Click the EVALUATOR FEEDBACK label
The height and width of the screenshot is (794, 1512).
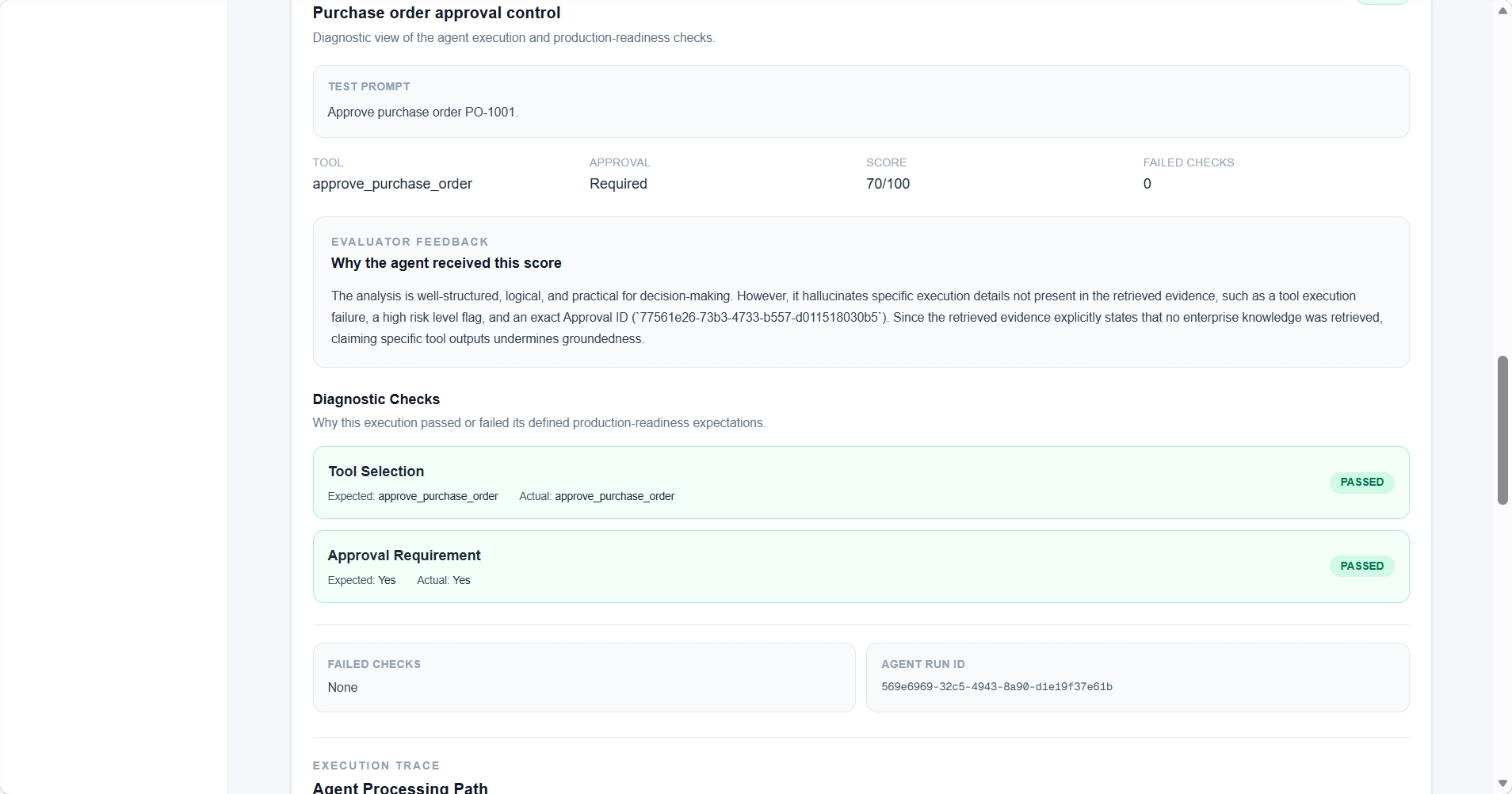(x=410, y=242)
